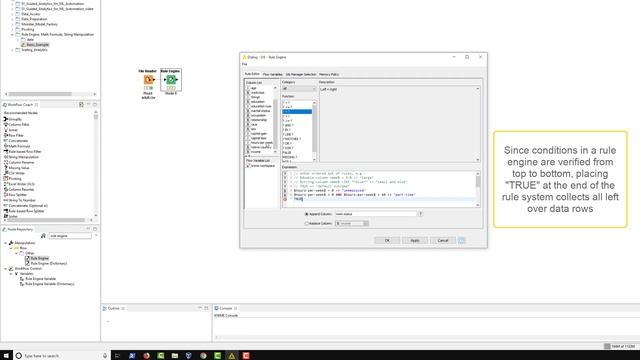
Task: Select Excel Writer (XLS) recommended node
Action: click(19, 184)
